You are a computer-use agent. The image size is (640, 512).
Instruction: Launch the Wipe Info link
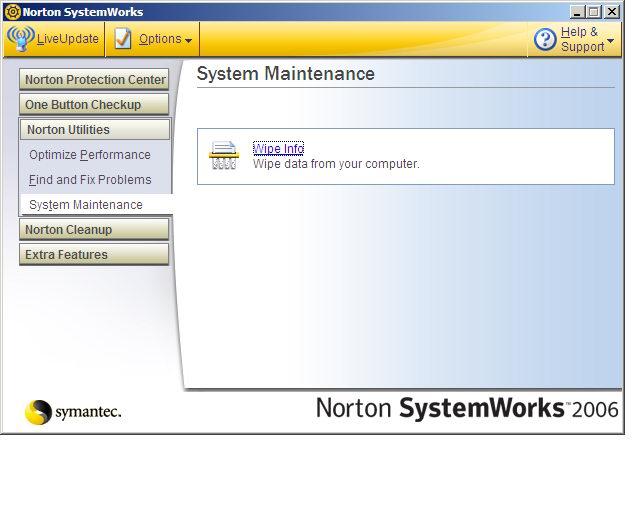pos(278,148)
